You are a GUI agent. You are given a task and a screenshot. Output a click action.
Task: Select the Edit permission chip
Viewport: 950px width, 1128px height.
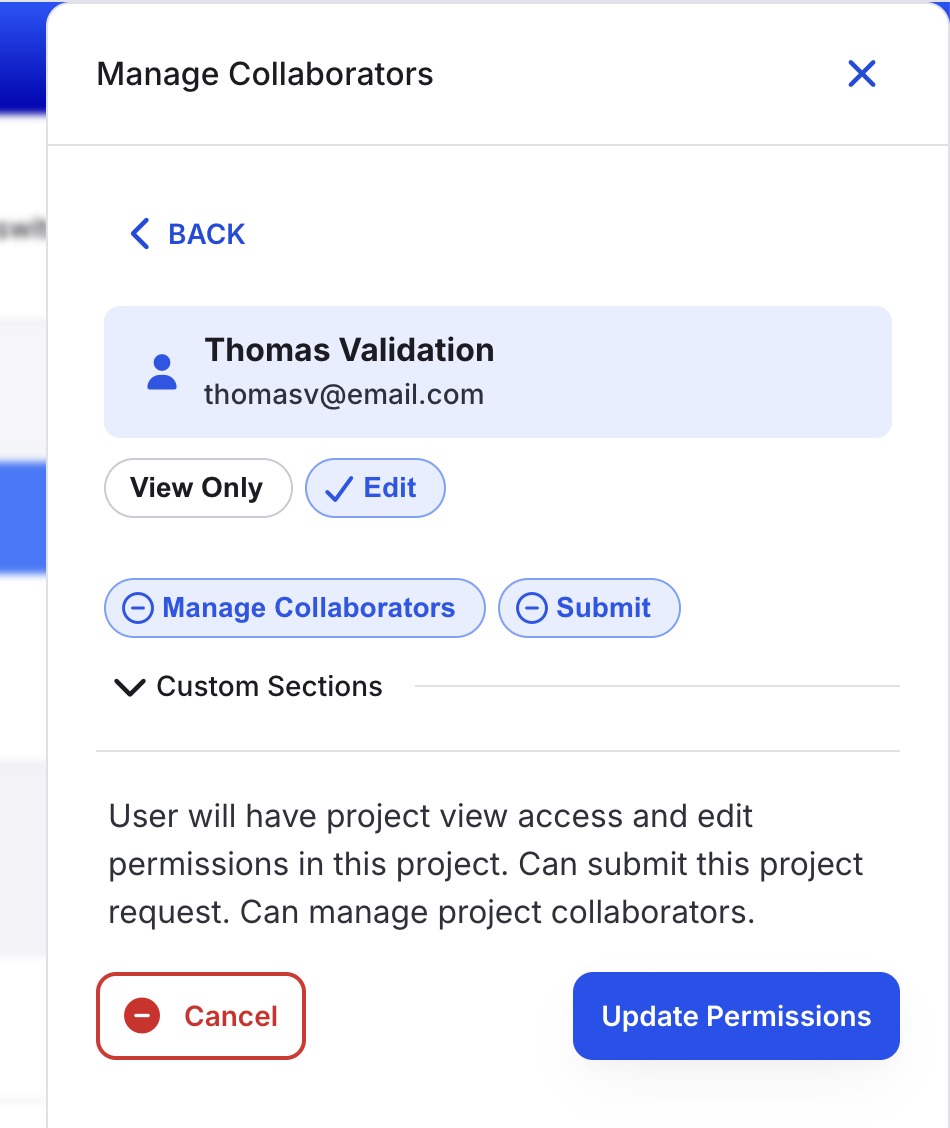click(375, 488)
